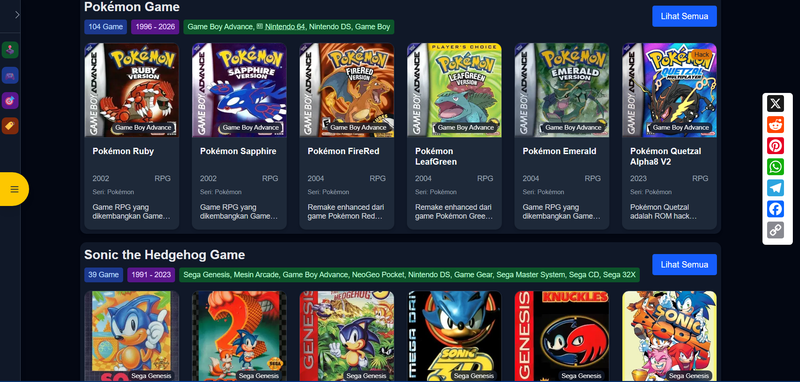Click 2023 year on Pokémon Quetzal card
The height and width of the screenshot is (382, 800).
point(638,179)
